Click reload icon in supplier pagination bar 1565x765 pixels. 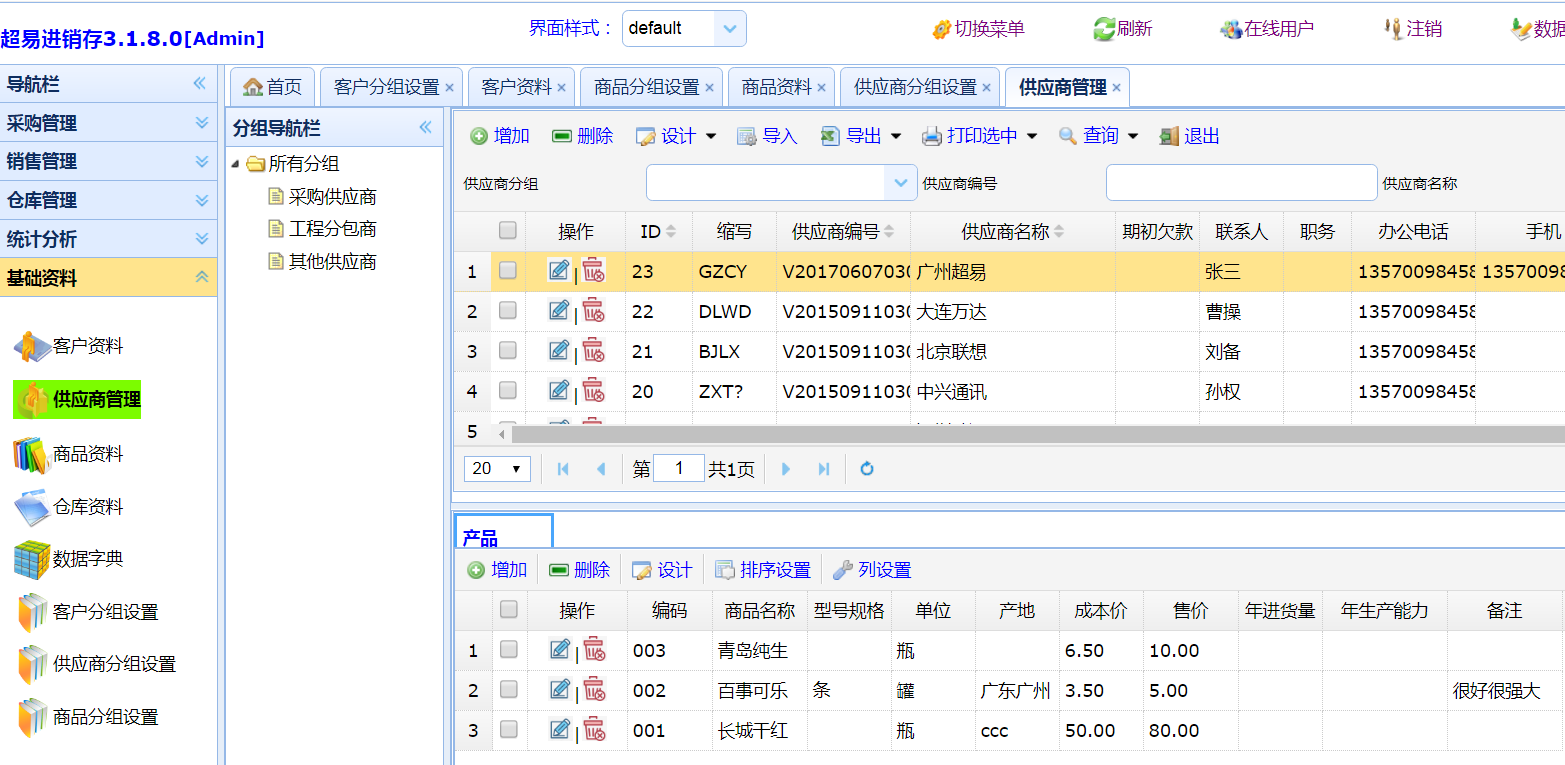(867, 469)
